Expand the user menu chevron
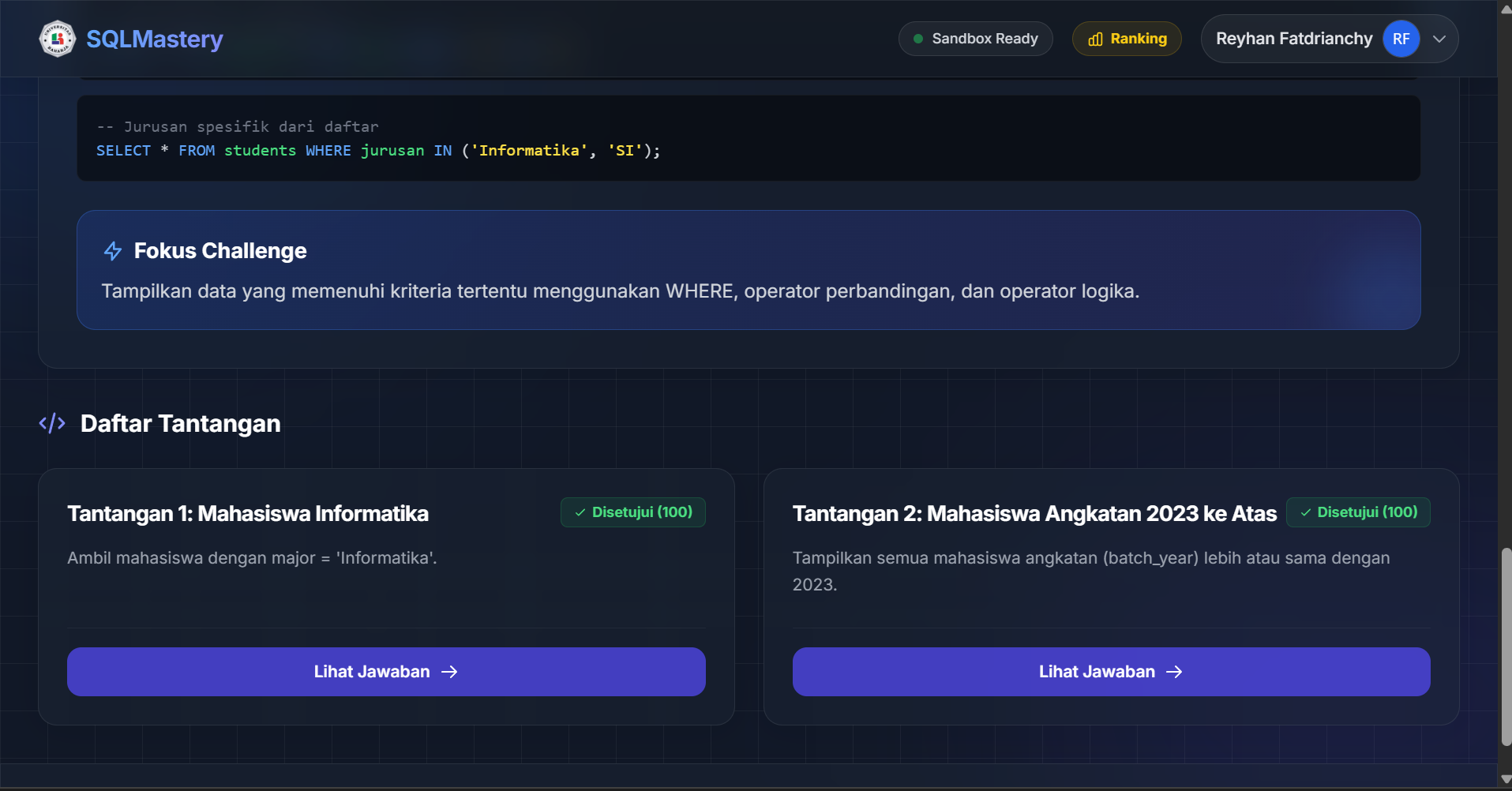 1439,39
